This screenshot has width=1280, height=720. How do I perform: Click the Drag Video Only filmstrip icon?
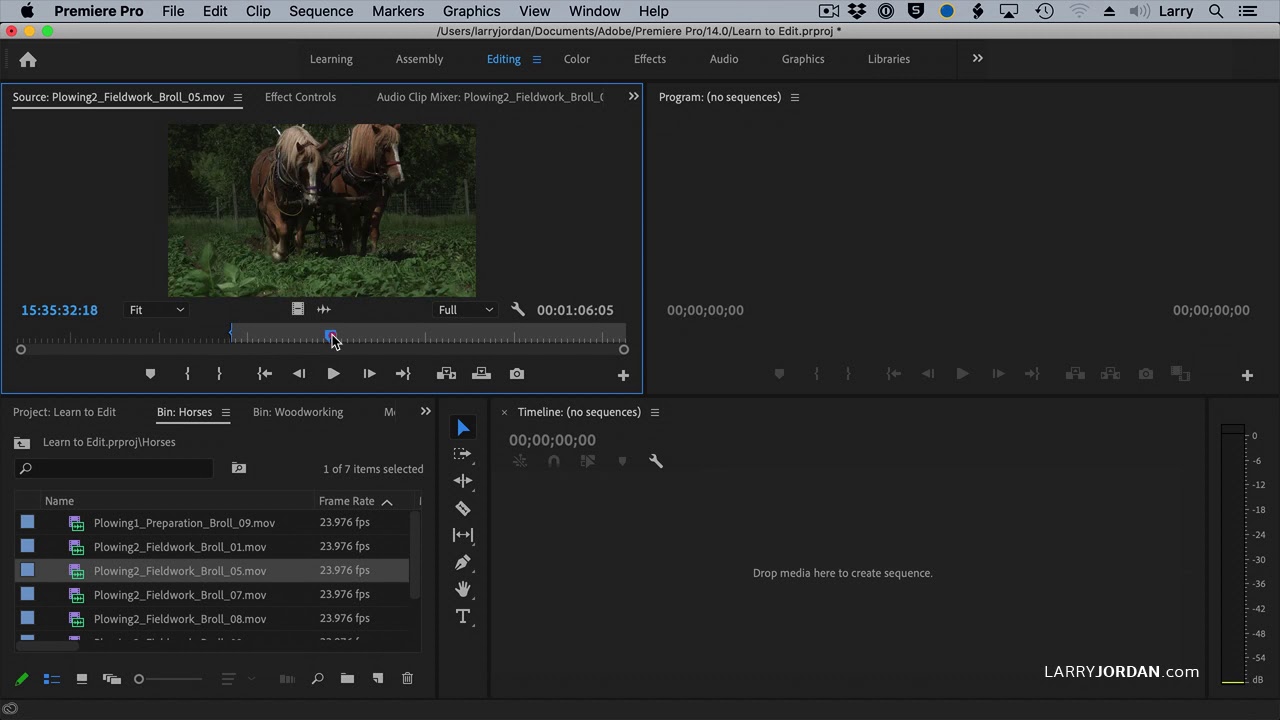click(x=298, y=310)
